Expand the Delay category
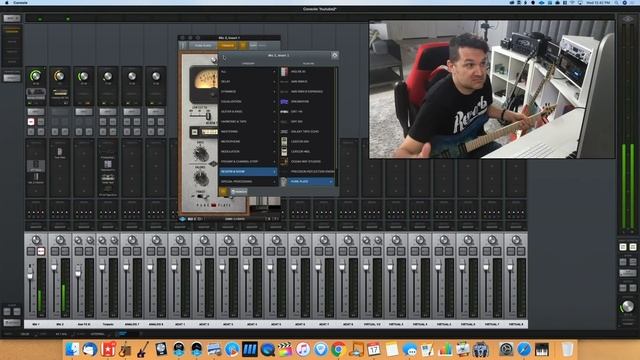The image size is (640, 360). pyautogui.click(x=248, y=82)
